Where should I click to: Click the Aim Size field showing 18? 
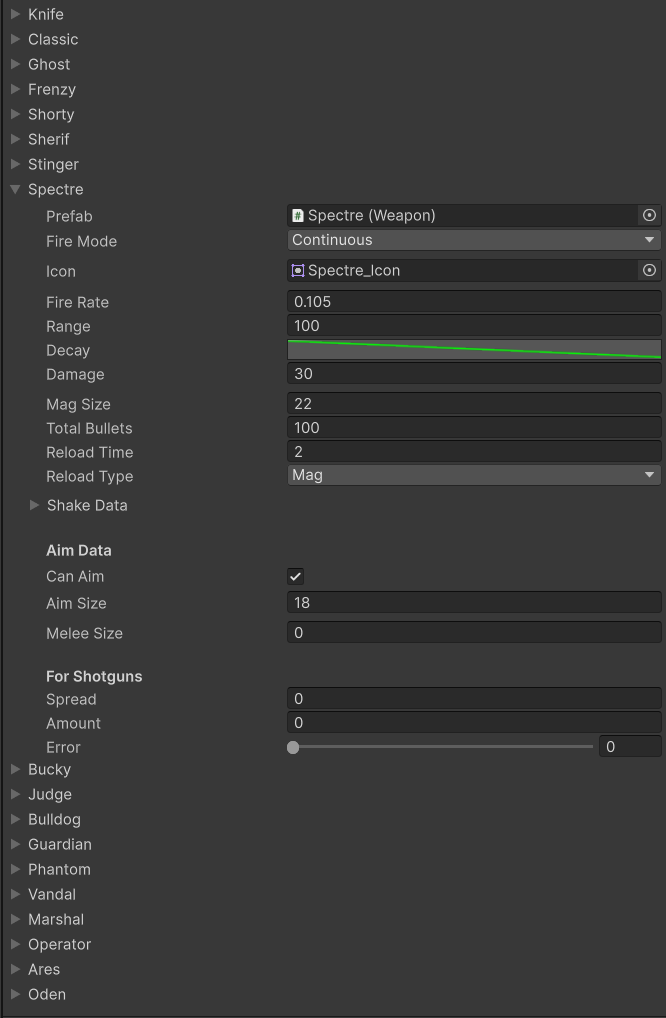click(475, 602)
